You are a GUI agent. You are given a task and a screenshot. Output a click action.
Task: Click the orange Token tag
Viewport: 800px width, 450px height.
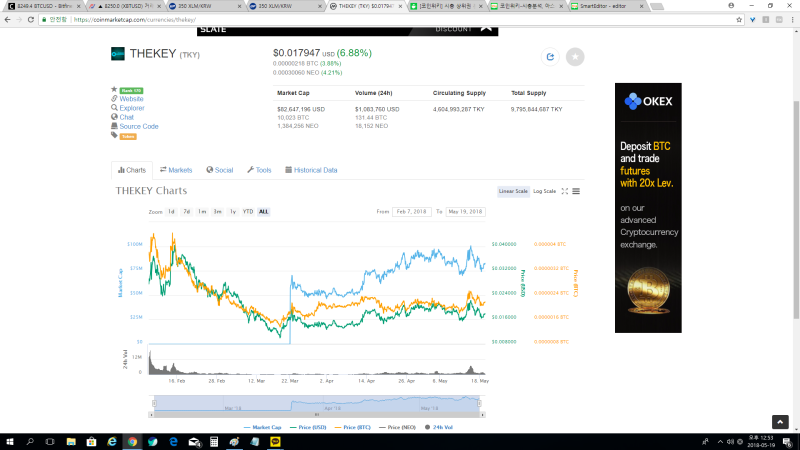tap(128, 136)
